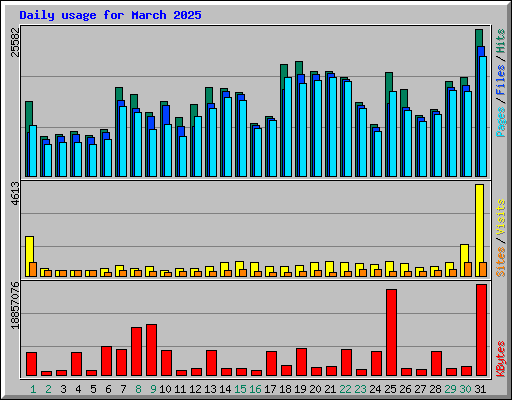Screen dimensions: 512x400
Task: Select day 14 on the x-axis
Action: coord(225,389)
